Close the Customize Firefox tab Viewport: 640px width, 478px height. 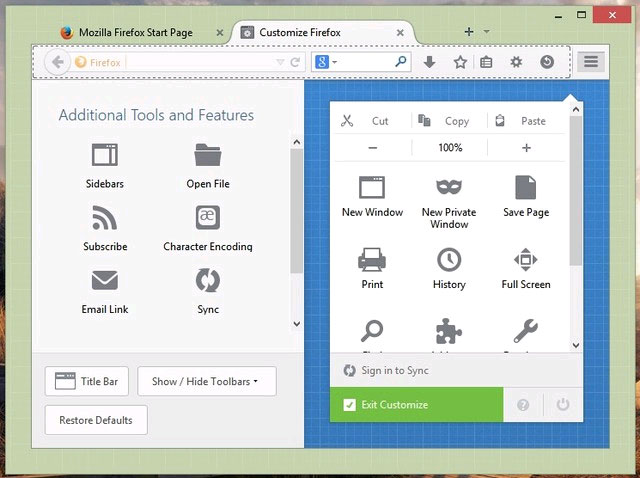click(x=400, y=33)
